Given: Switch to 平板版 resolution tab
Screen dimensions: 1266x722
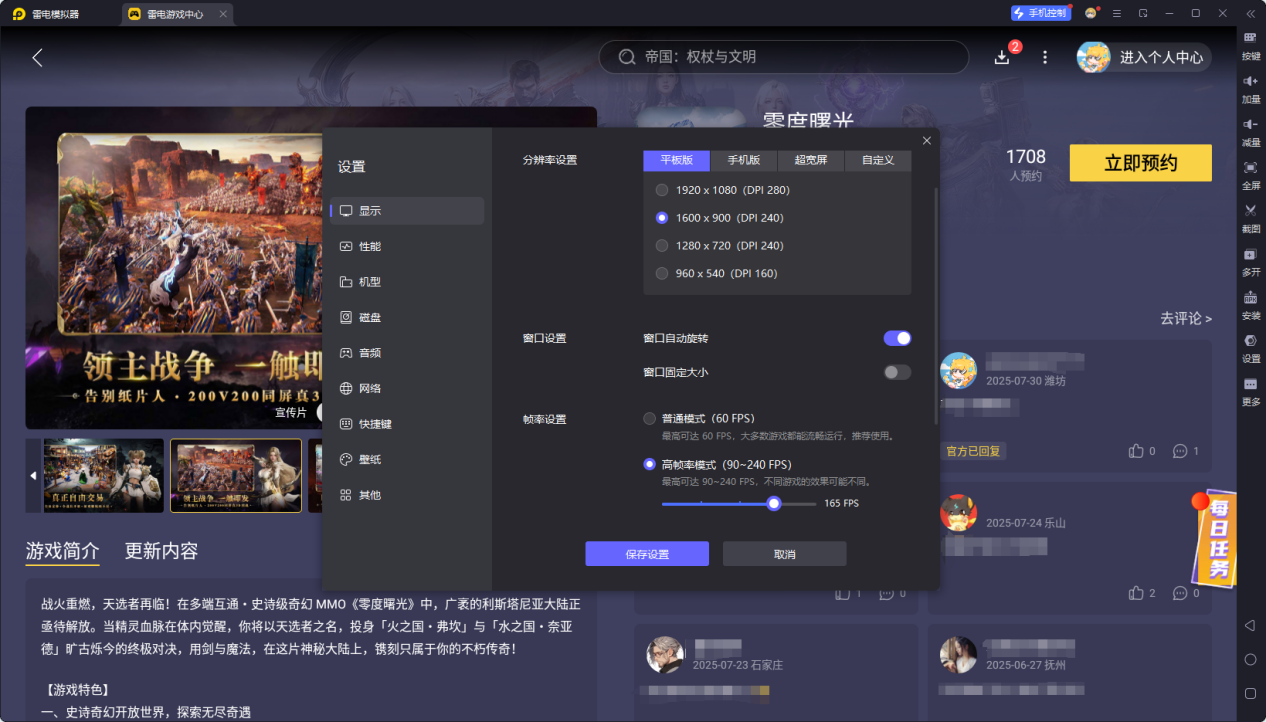Looking at the screenshot, I should 676,161.
